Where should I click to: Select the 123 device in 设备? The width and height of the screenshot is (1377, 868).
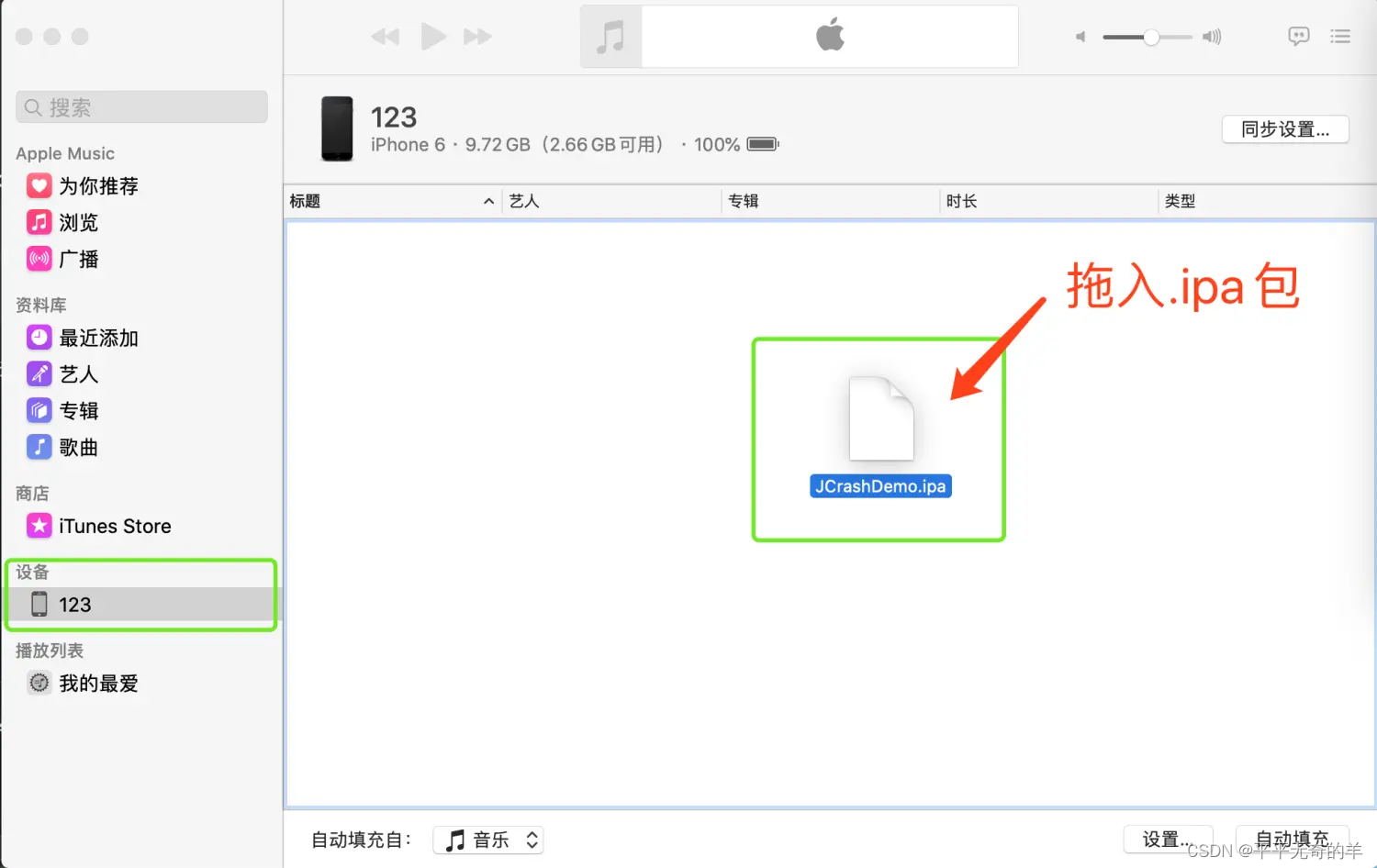(75, 604)
